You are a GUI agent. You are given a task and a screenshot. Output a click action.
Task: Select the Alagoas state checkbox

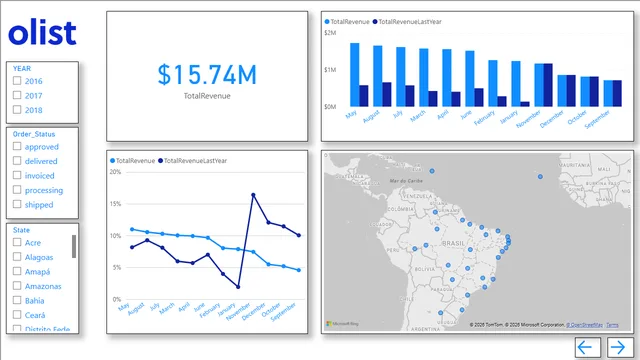pos(17,257)
